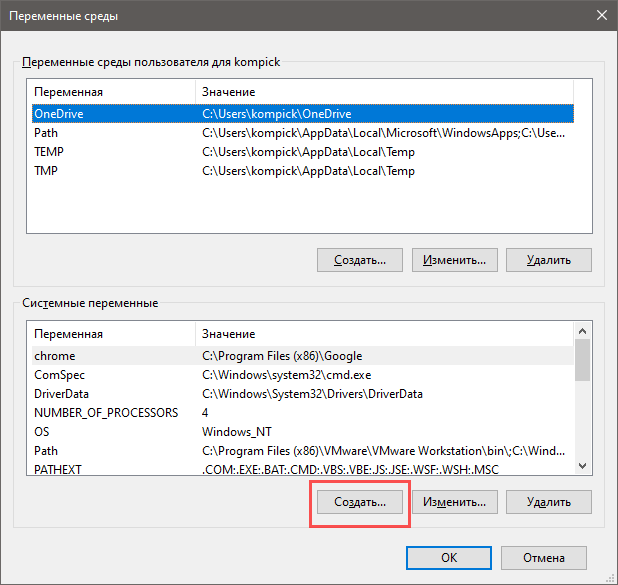Close the Переменные среды dialog

601,15
